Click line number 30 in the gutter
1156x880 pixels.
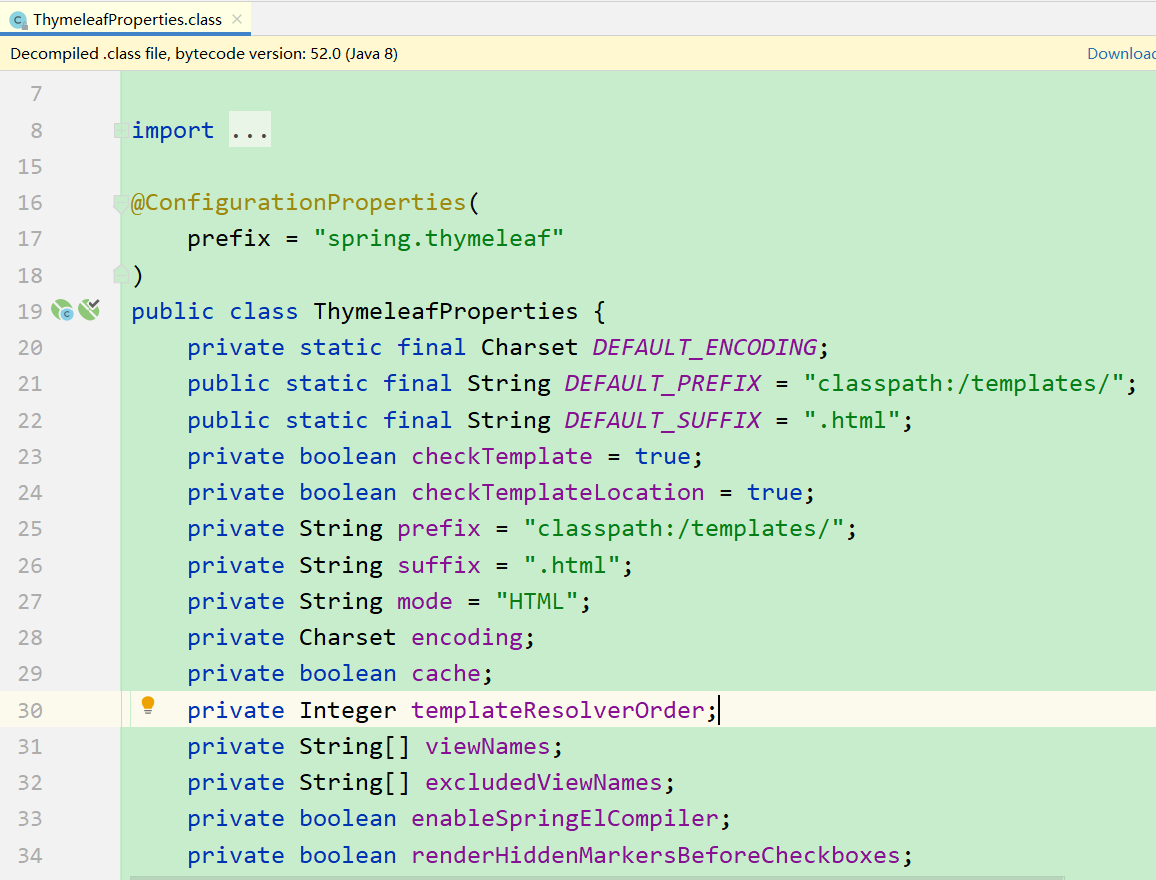30,711
